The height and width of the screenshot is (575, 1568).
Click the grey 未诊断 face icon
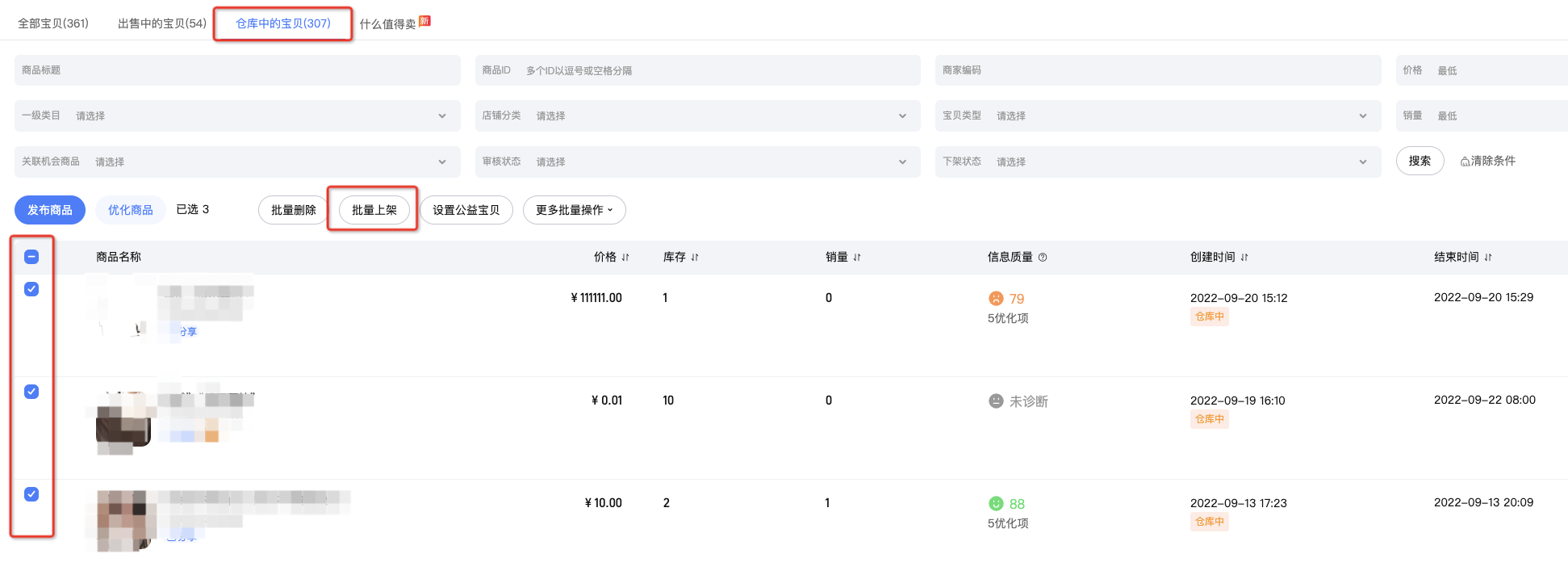coord(996,401)
